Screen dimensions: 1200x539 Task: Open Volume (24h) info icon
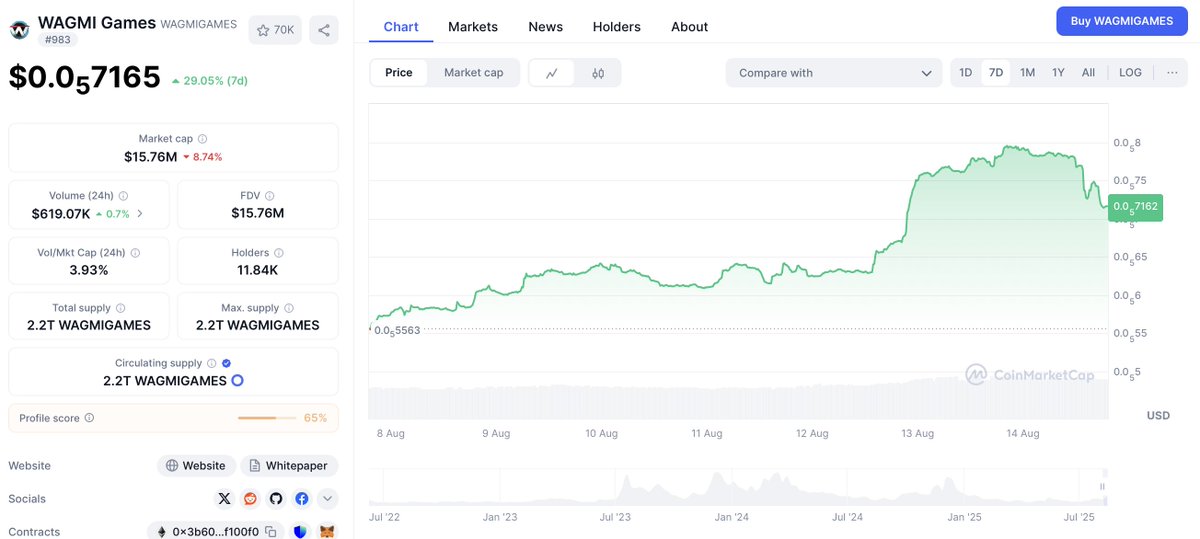[123, 196]
